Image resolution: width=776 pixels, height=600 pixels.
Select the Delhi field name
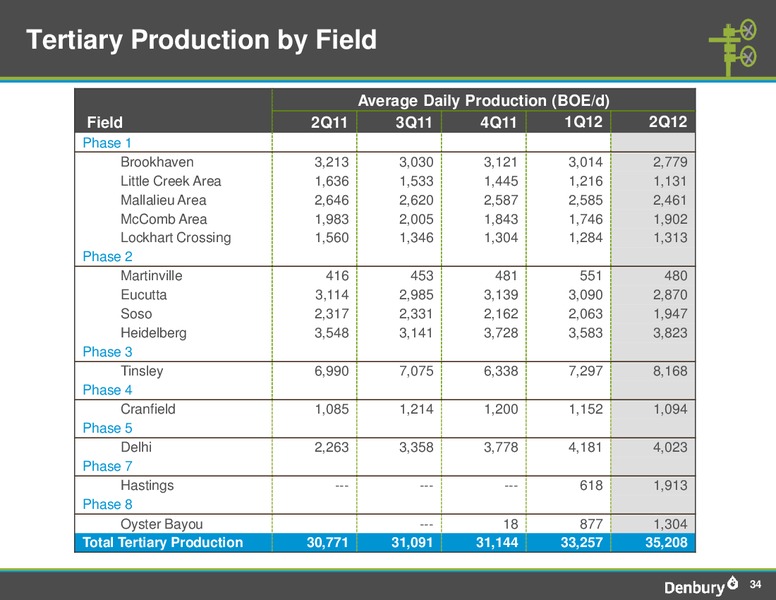[x=136, y=447]
